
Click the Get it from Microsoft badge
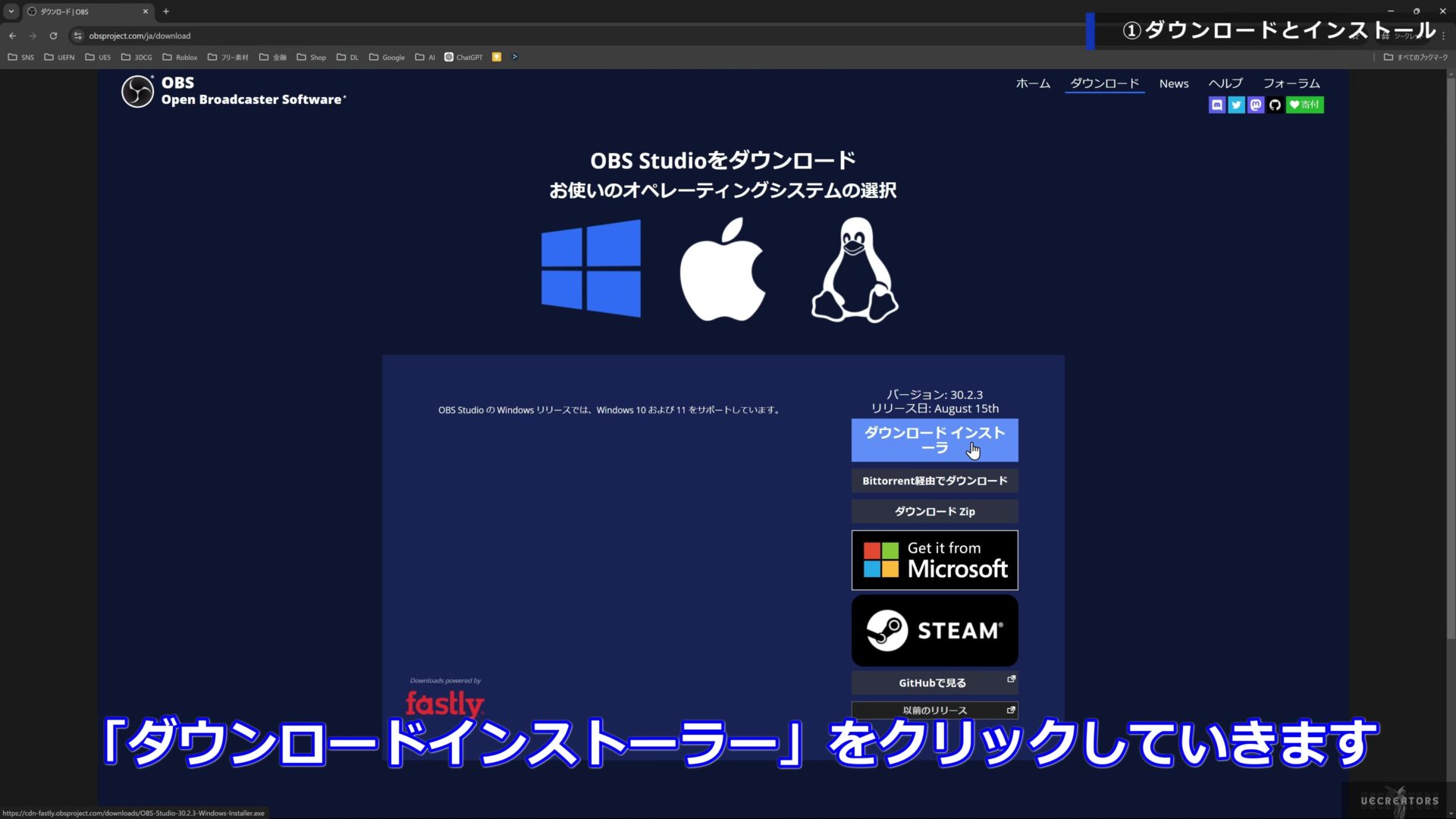tap(934, 560)
